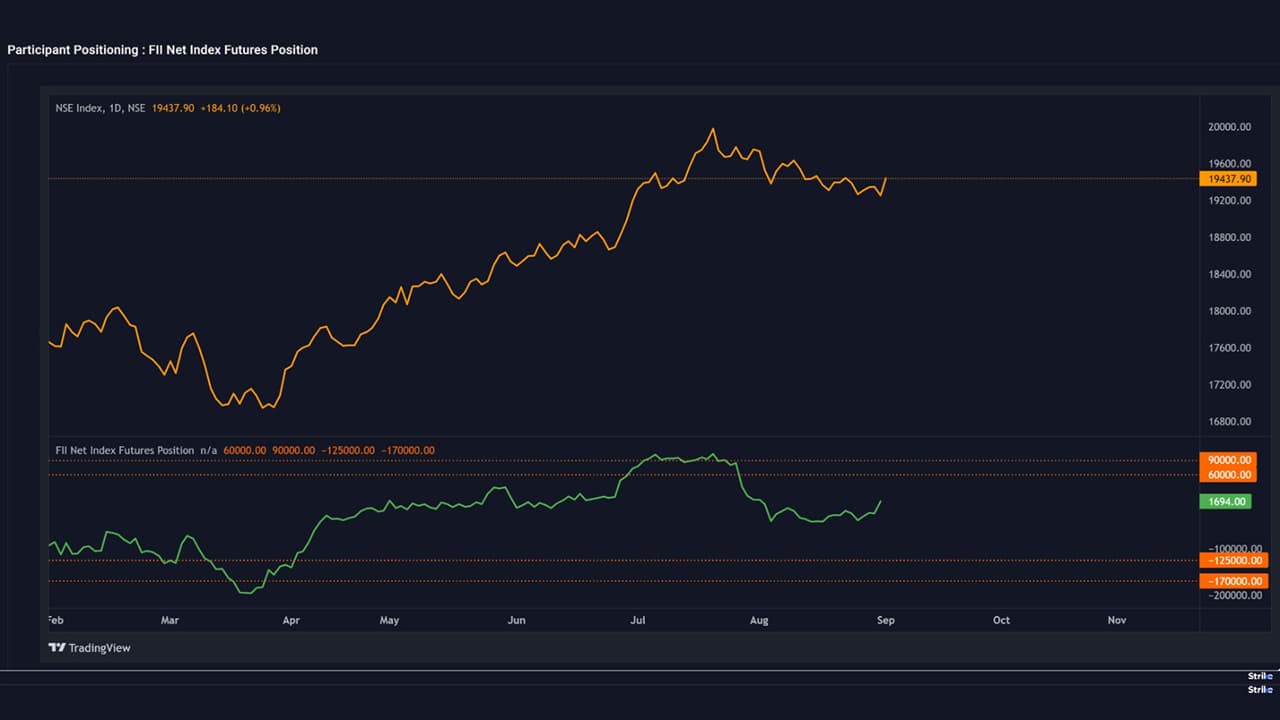Click the -200000.00 indicator scale tick
This screenshot has height=720, width=1280.
1231,596
